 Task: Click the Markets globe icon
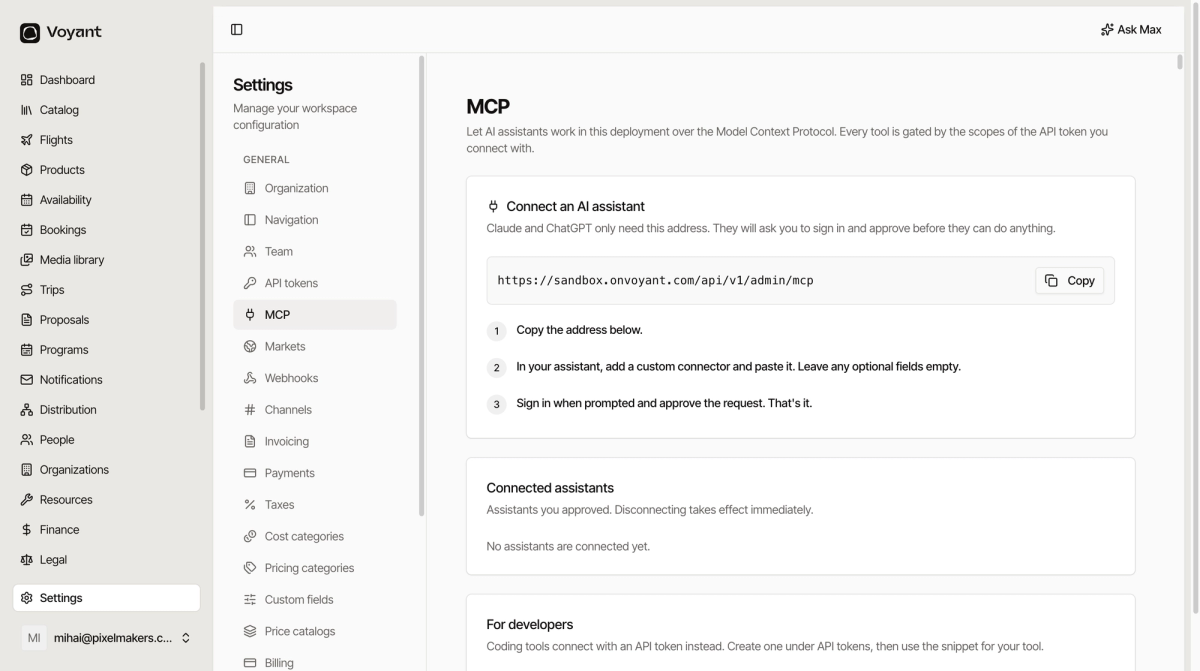[x=250, y=346]
